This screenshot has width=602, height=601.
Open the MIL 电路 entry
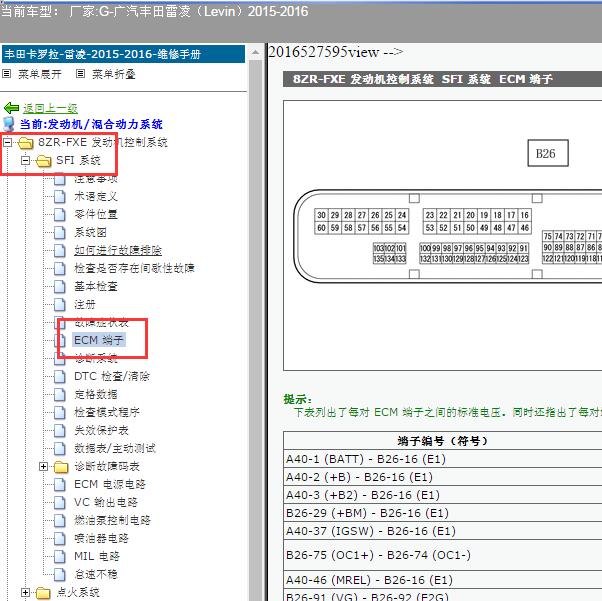[97, 557]
